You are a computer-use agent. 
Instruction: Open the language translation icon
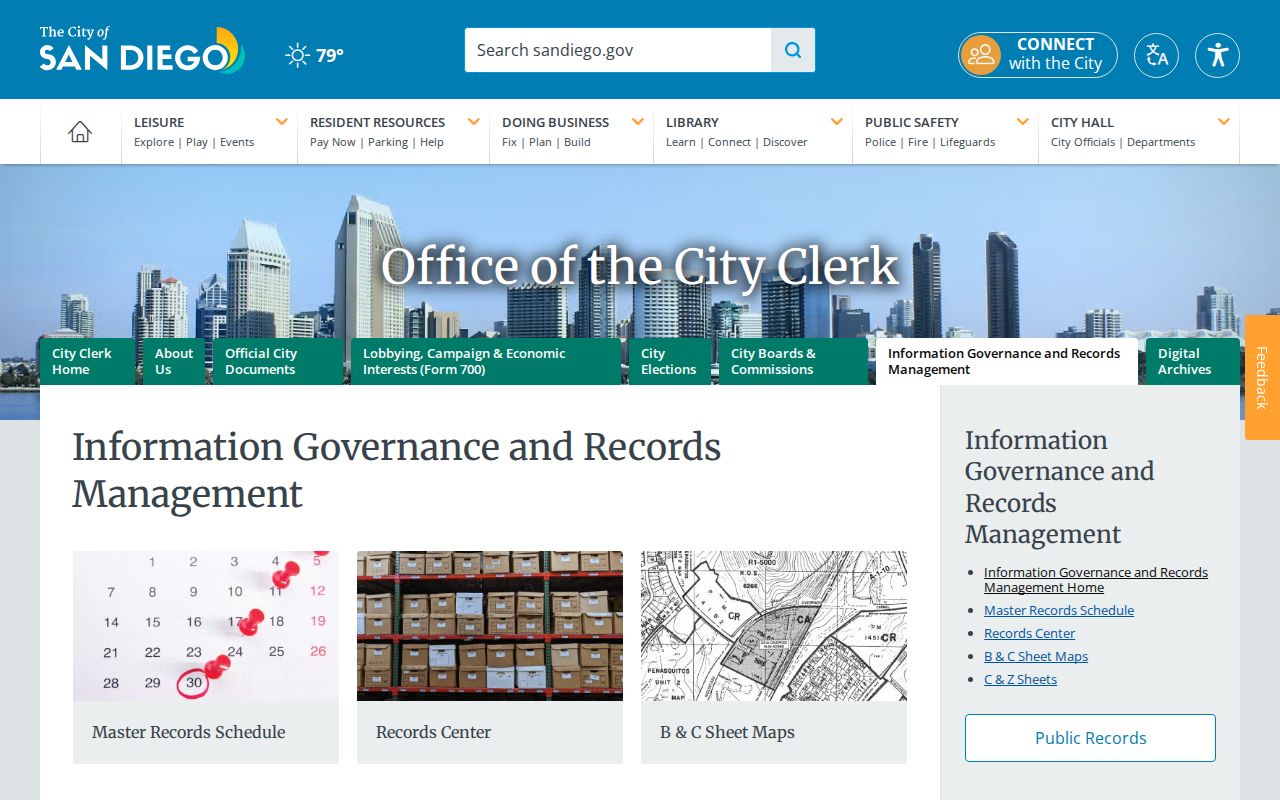tap(1157, 55)
